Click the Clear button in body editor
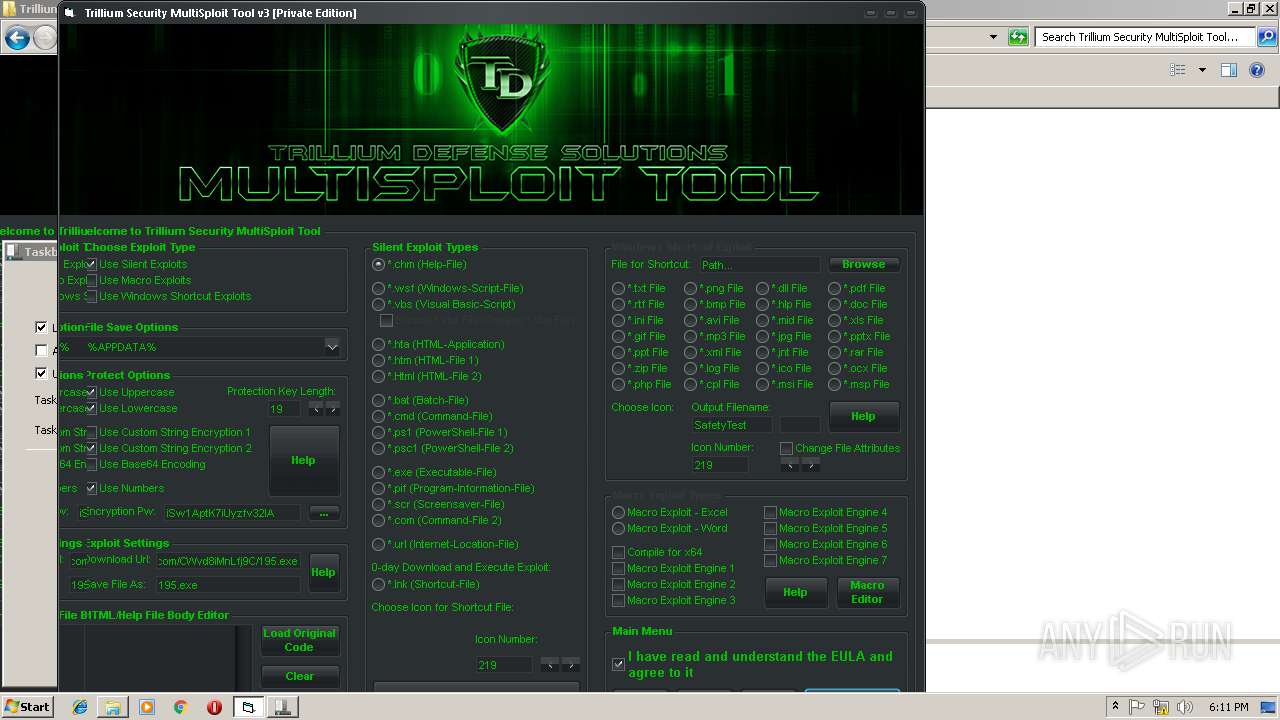The width and height of the screenshot is (1280, 720). click(x=300, y=676)
